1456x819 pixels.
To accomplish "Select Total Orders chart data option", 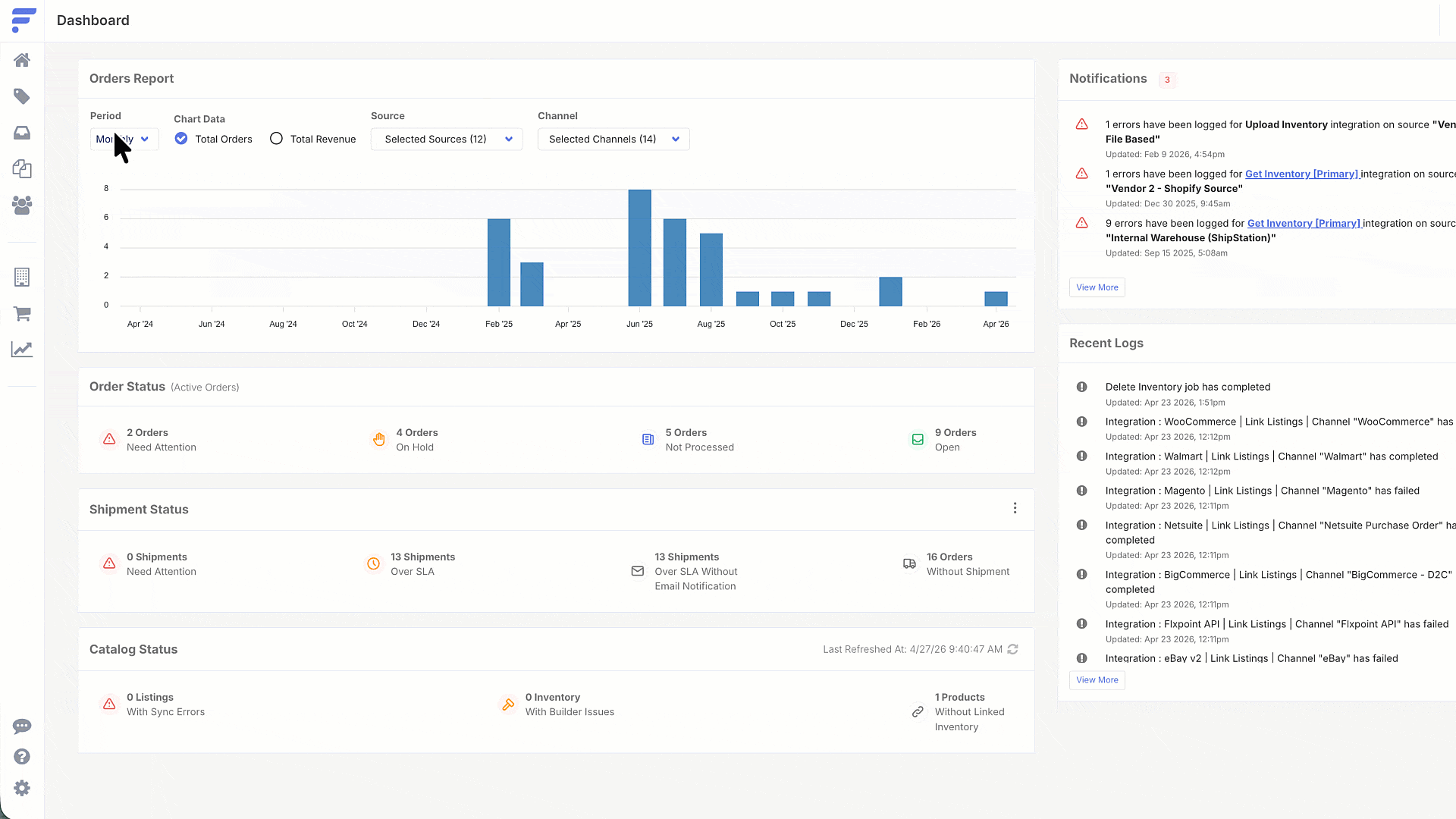I will [181, 139].
